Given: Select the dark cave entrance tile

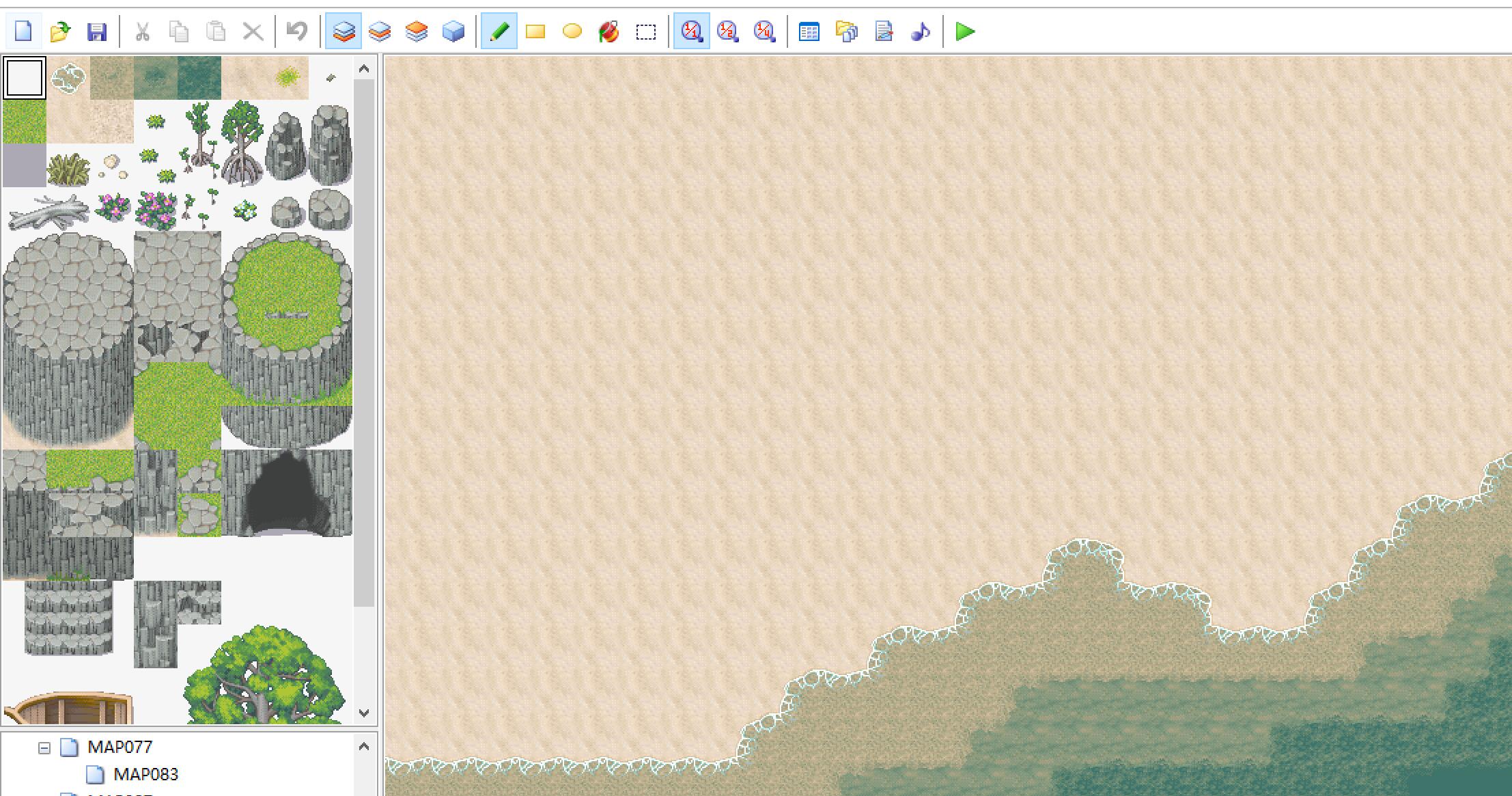Looking at the screenshot, I should pyautogui.click(x=287, y=493).
